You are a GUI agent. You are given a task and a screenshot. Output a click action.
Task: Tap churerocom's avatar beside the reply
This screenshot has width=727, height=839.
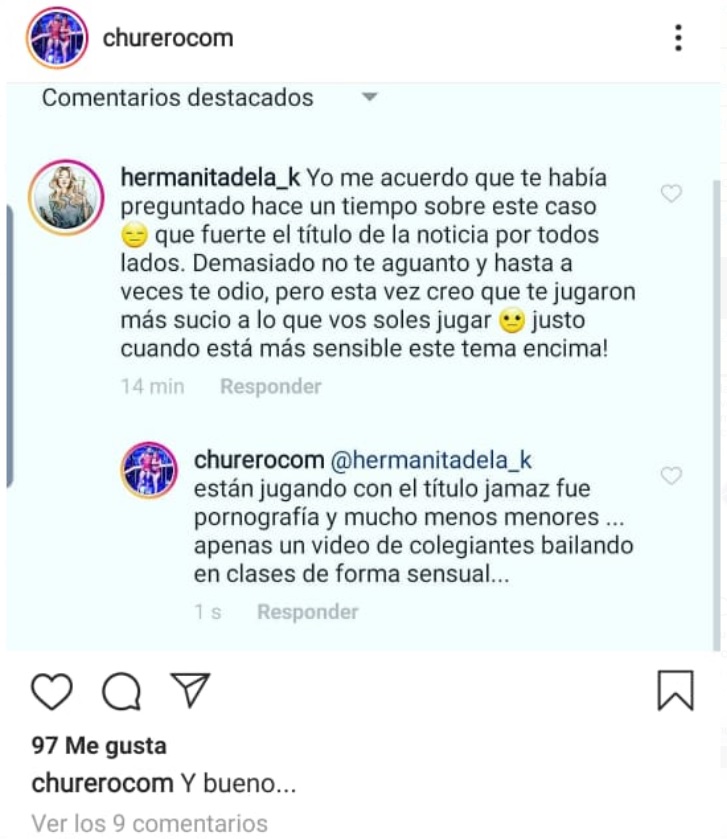click(x=149, y=469)
